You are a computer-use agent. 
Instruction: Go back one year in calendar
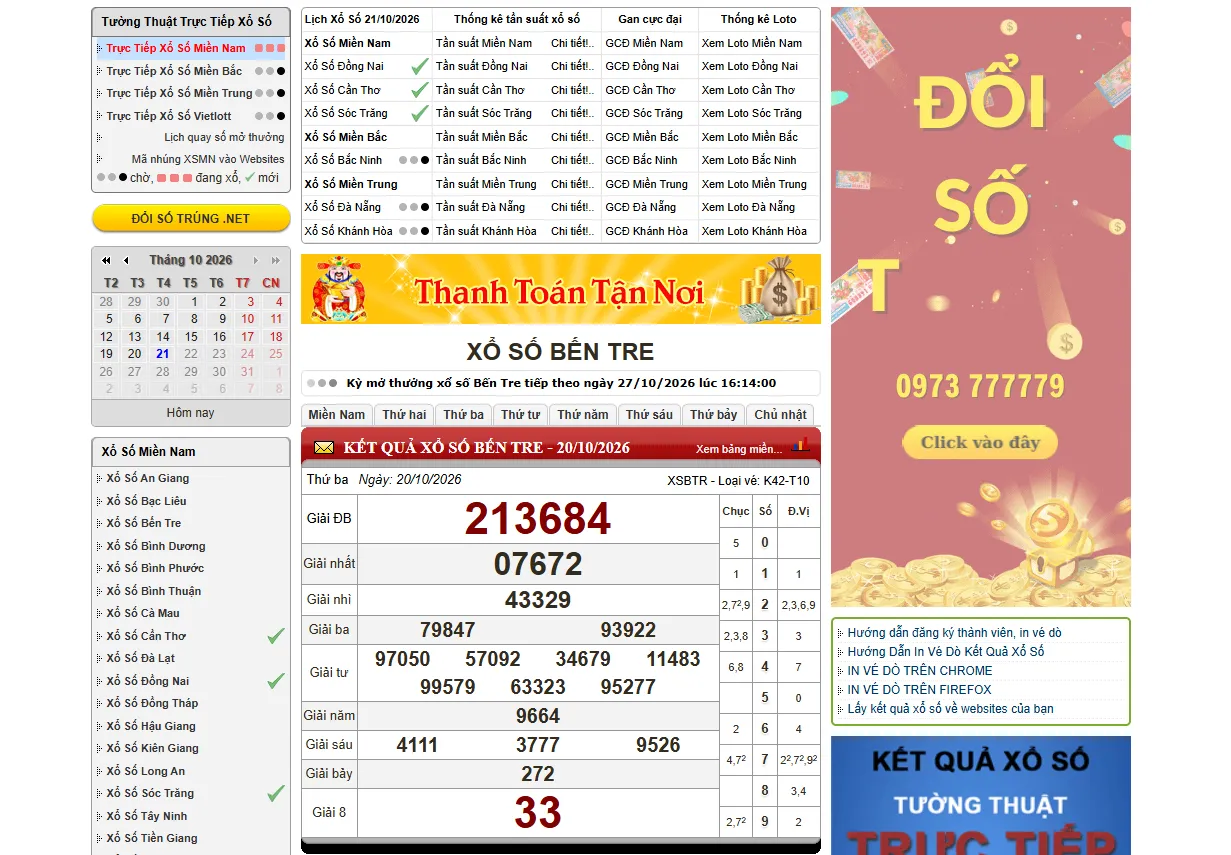(106, 260)
